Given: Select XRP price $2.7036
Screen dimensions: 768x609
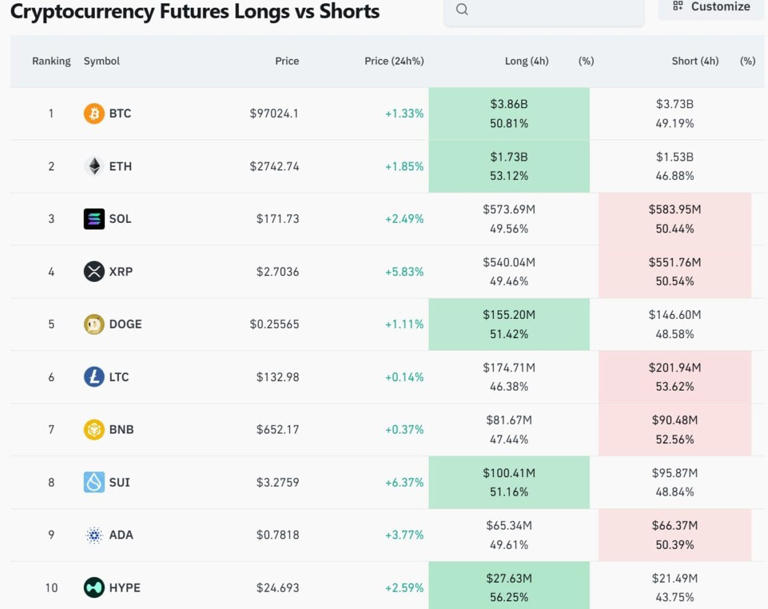Looking at the screenshot, I should (x=278, y=272).
